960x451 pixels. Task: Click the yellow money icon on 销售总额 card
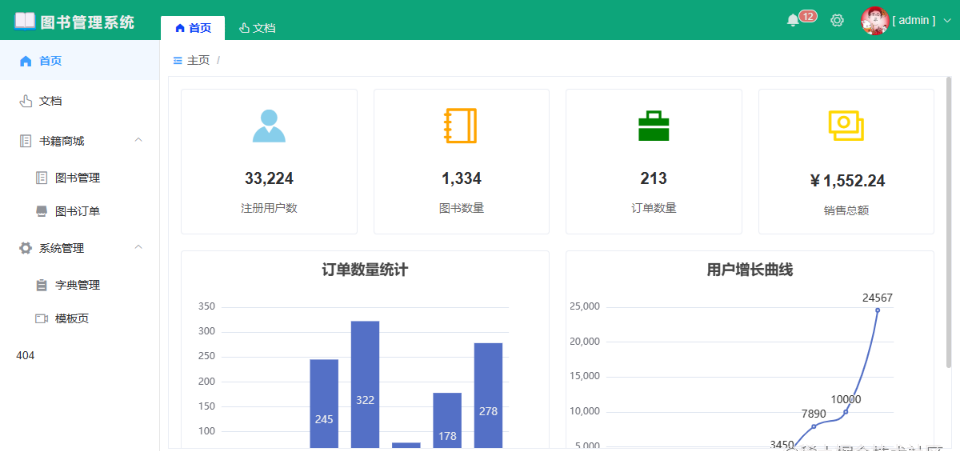click(x=846, y=126)
